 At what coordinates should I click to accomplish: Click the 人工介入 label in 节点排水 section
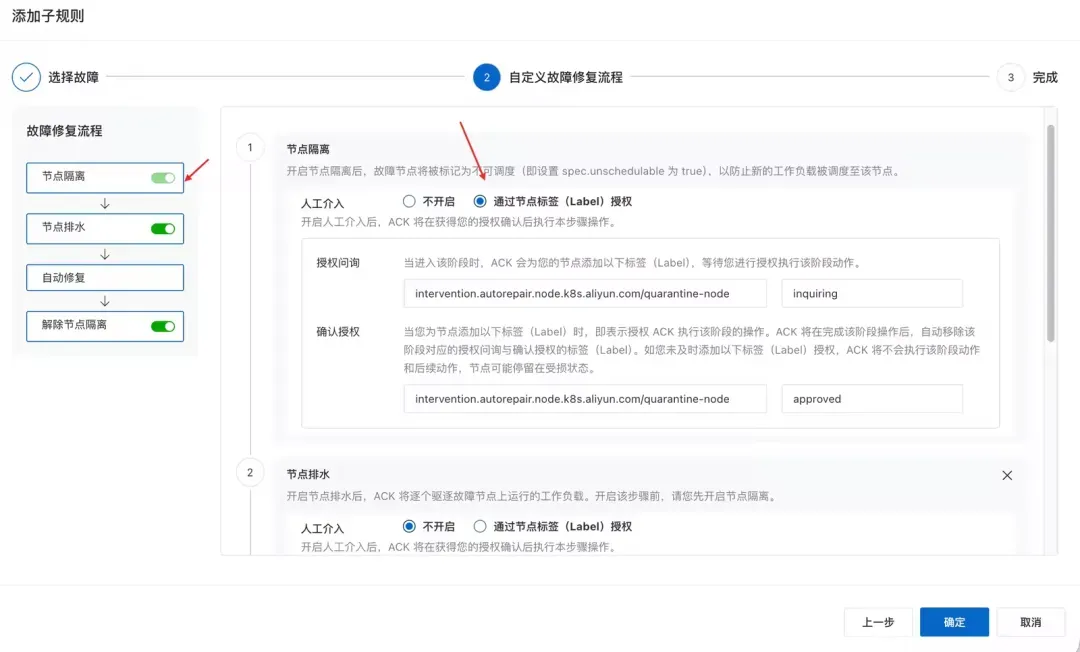[322, 529]
